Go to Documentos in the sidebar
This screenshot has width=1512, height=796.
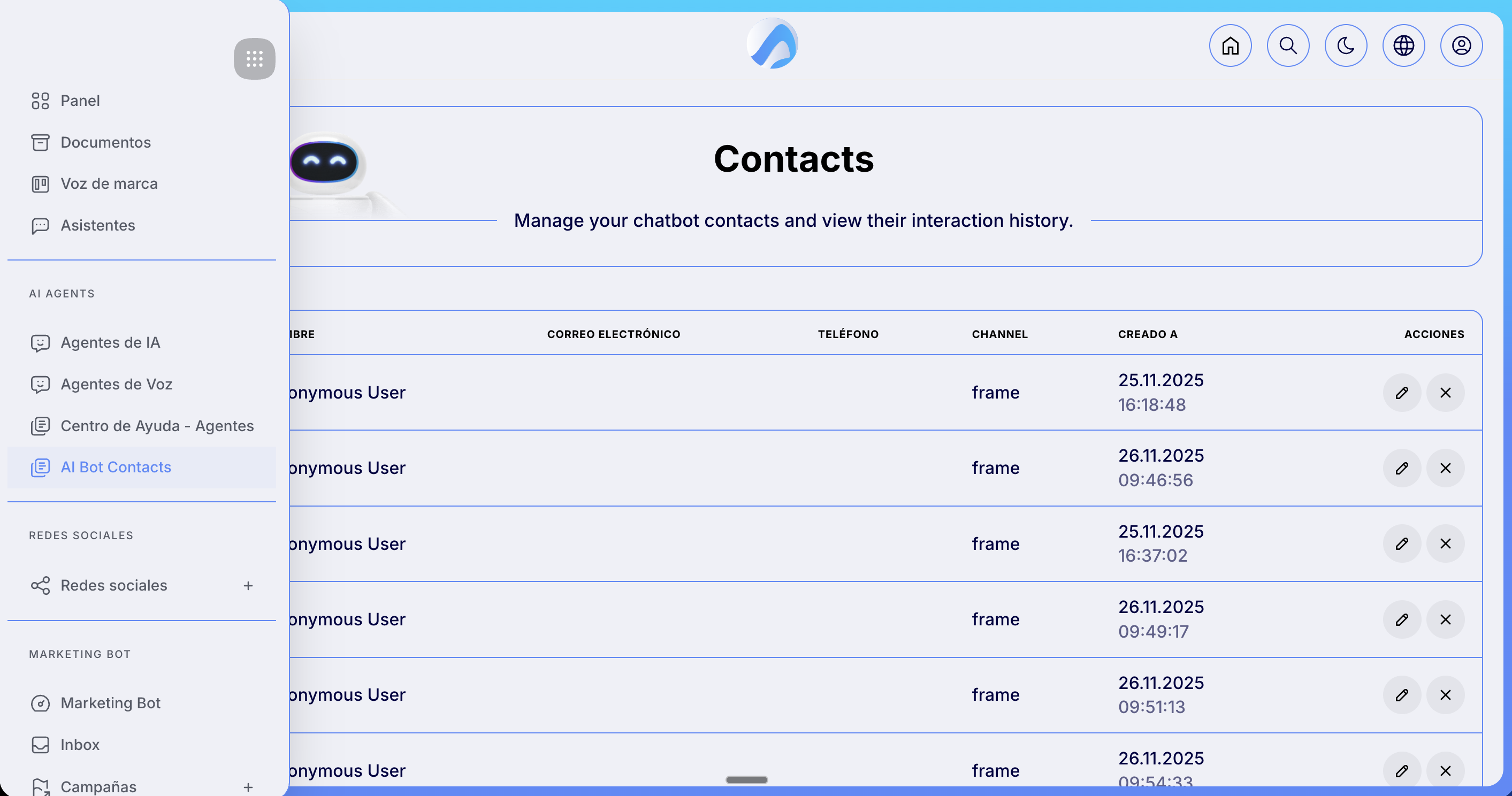pyautogui.click(x=105, y=142)
